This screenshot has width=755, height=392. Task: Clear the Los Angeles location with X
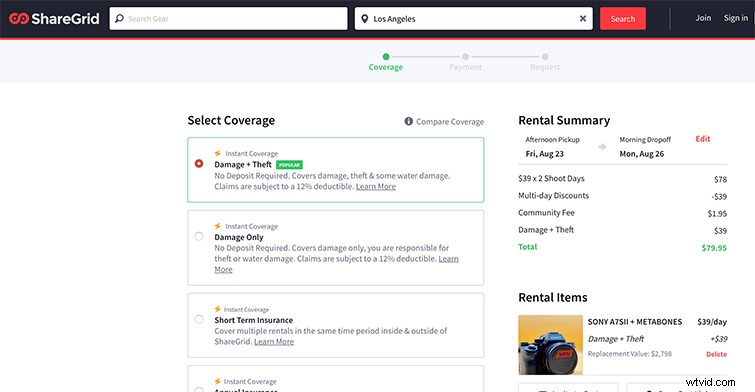583,18
